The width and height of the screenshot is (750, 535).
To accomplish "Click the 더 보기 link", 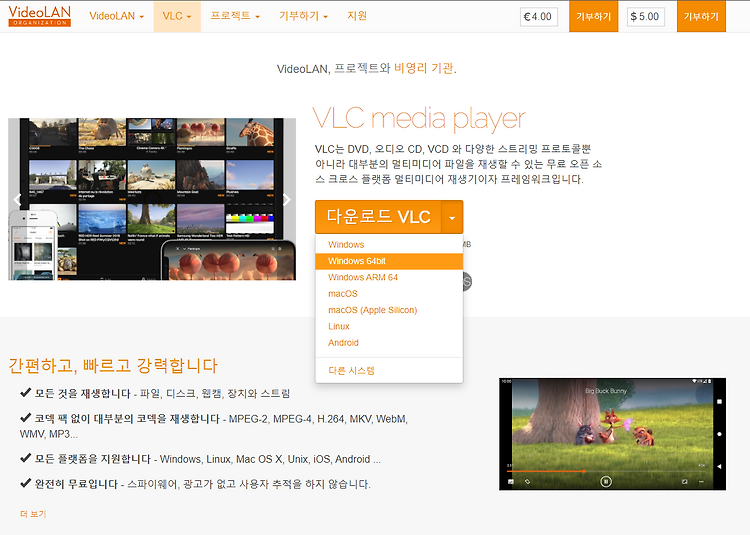I will point(33,514).
